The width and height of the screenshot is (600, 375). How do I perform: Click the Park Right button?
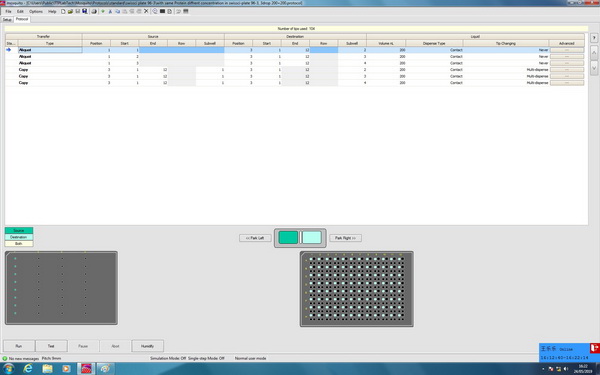click(345, 238)
